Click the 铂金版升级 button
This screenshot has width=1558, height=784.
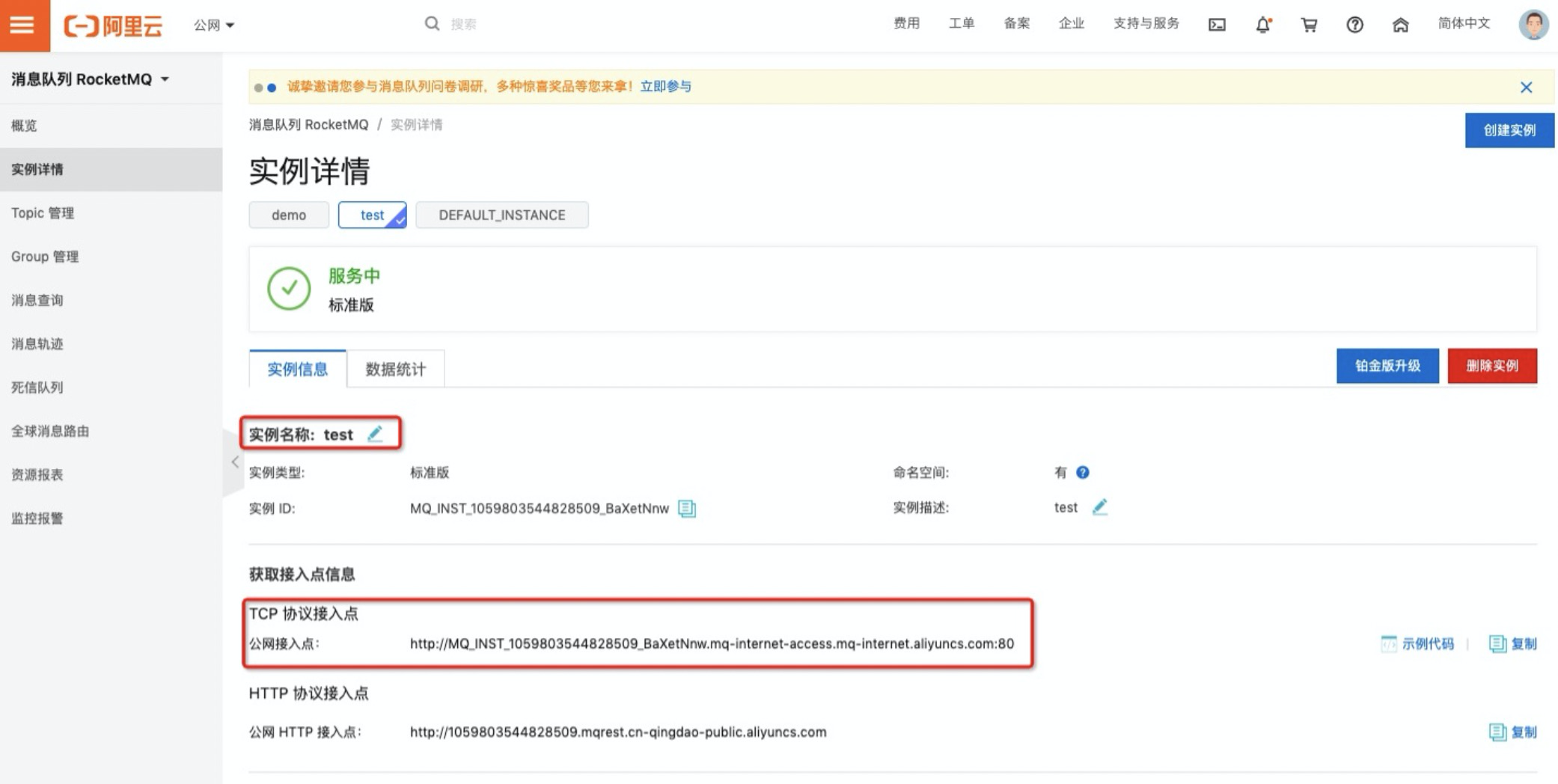coord(1387,366)
